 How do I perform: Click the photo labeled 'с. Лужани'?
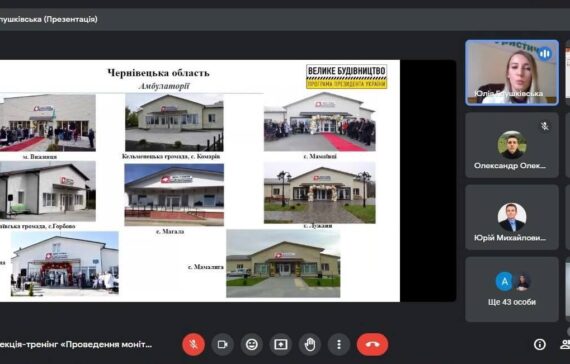pyautogui.click(x=320, y=193)
